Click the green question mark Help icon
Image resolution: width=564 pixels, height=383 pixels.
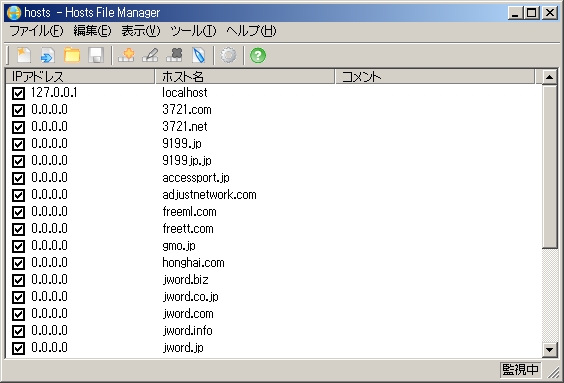click(x=258, y=55)
